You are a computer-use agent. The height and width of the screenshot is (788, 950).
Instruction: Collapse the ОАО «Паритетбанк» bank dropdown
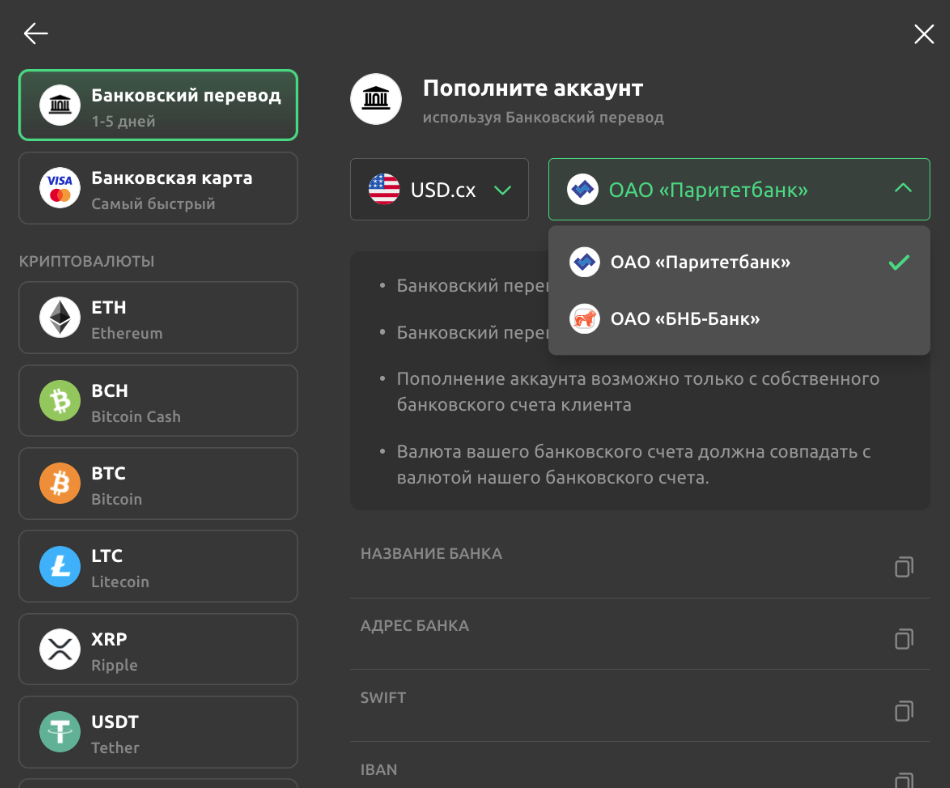click(x=739, y=190)
